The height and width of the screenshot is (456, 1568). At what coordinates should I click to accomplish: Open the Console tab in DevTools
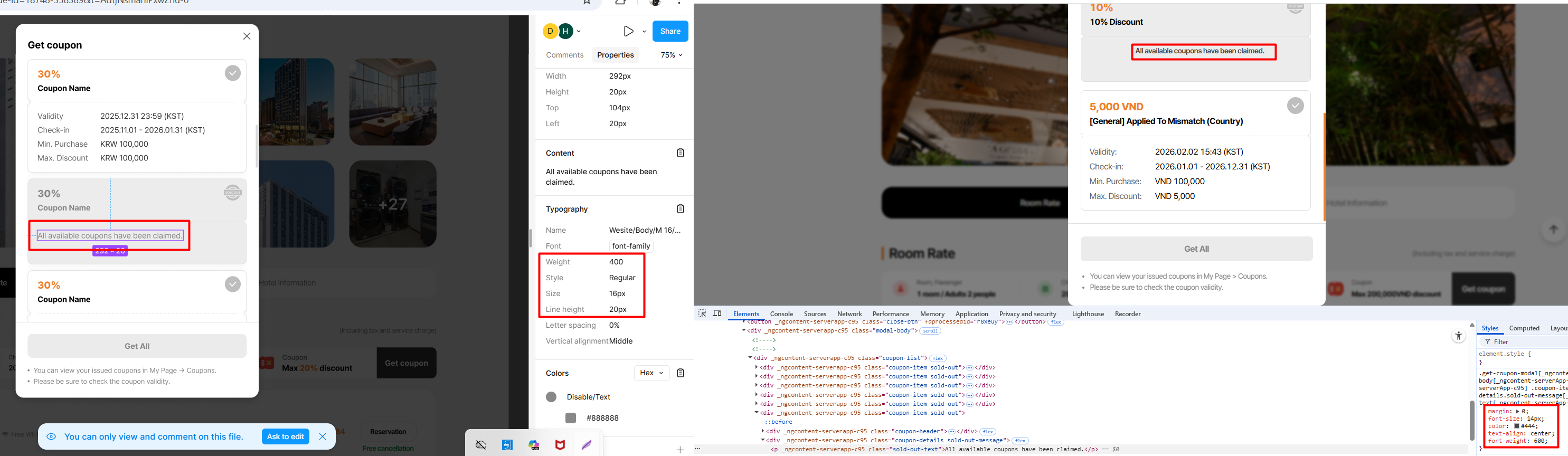(x=781, y=314)
